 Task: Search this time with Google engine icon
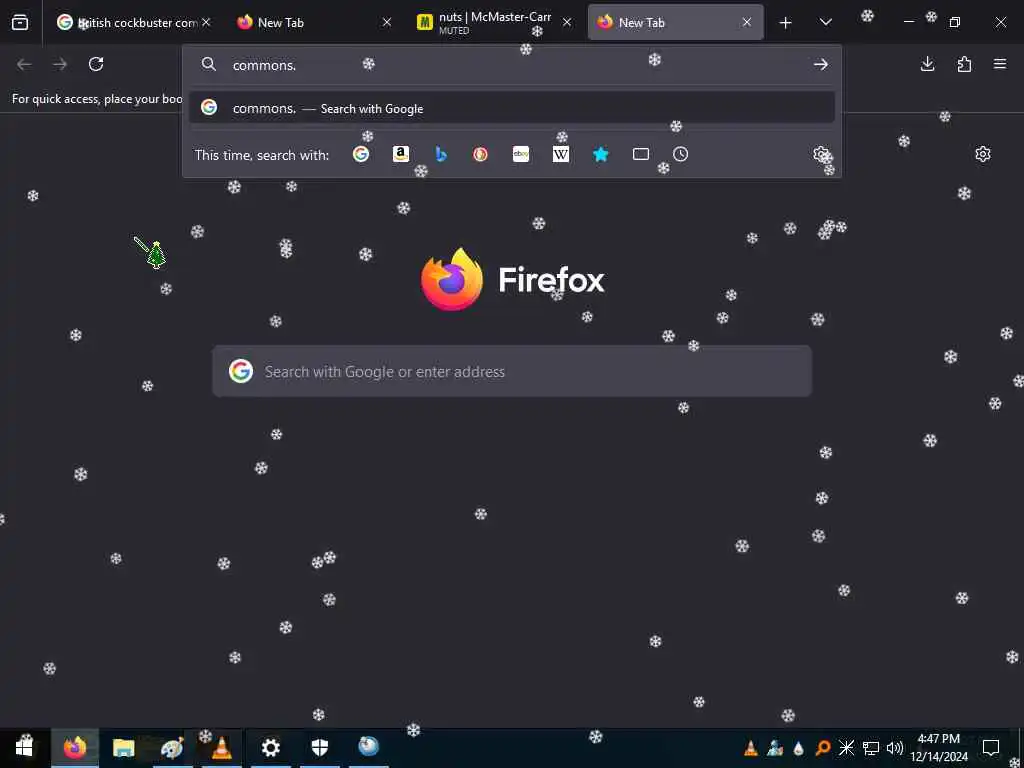pyautogui.click(x=360, y=154)
